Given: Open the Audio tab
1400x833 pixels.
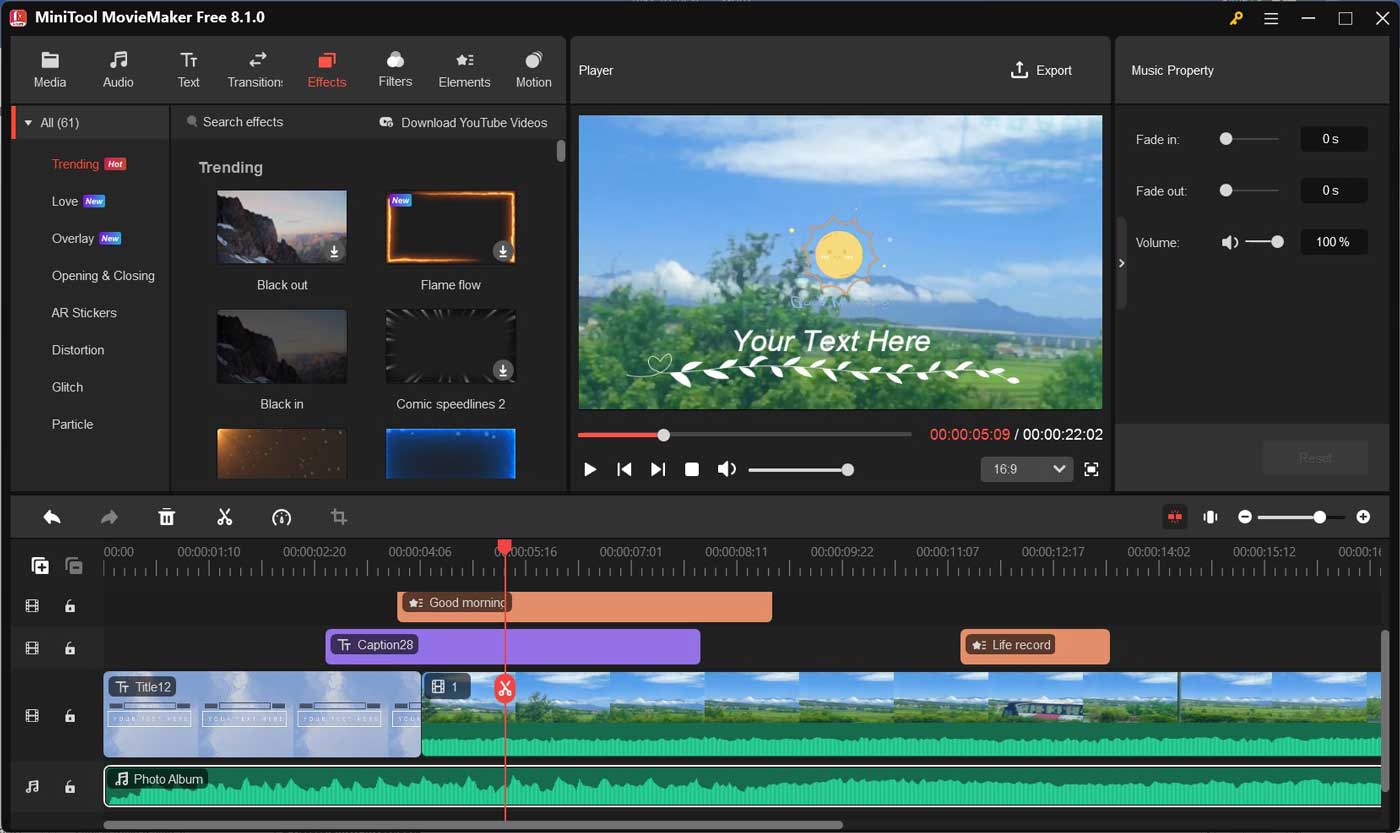Looking at the screenshot, I should (118, 70).
